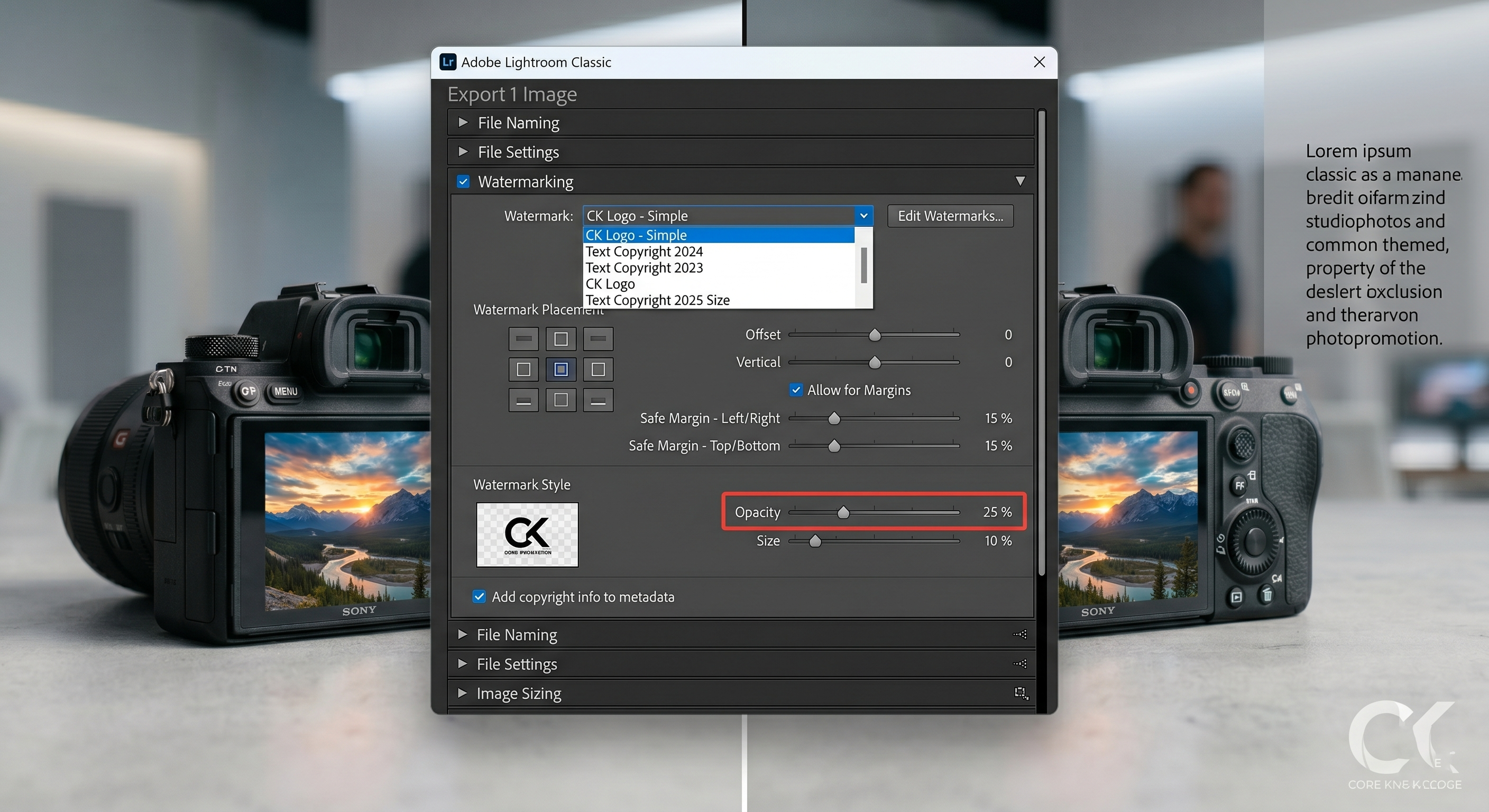
Task: Click the Opacity value 25 %
Action: coord(997,512)
